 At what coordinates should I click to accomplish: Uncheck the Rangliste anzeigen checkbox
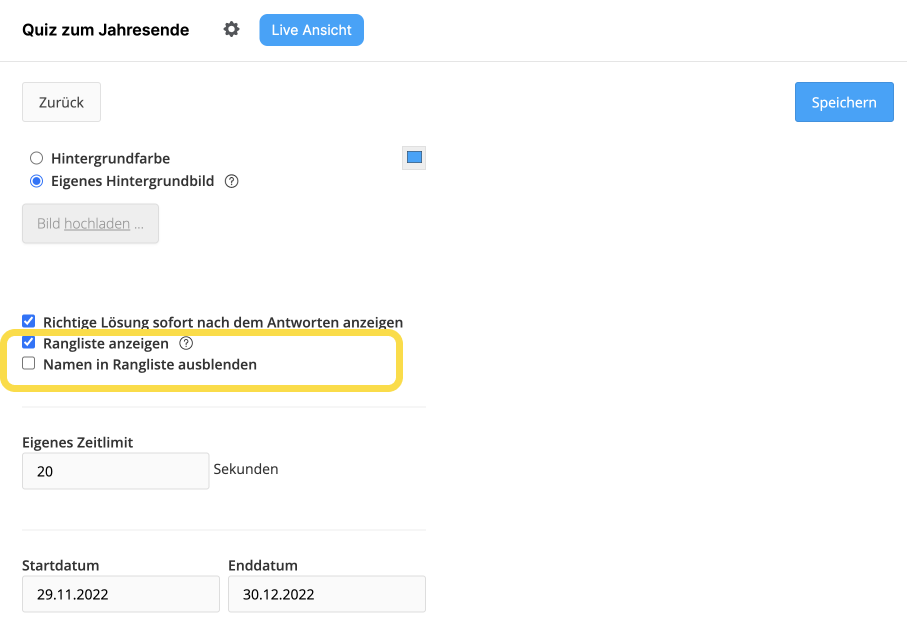click(x=28, y=342)
